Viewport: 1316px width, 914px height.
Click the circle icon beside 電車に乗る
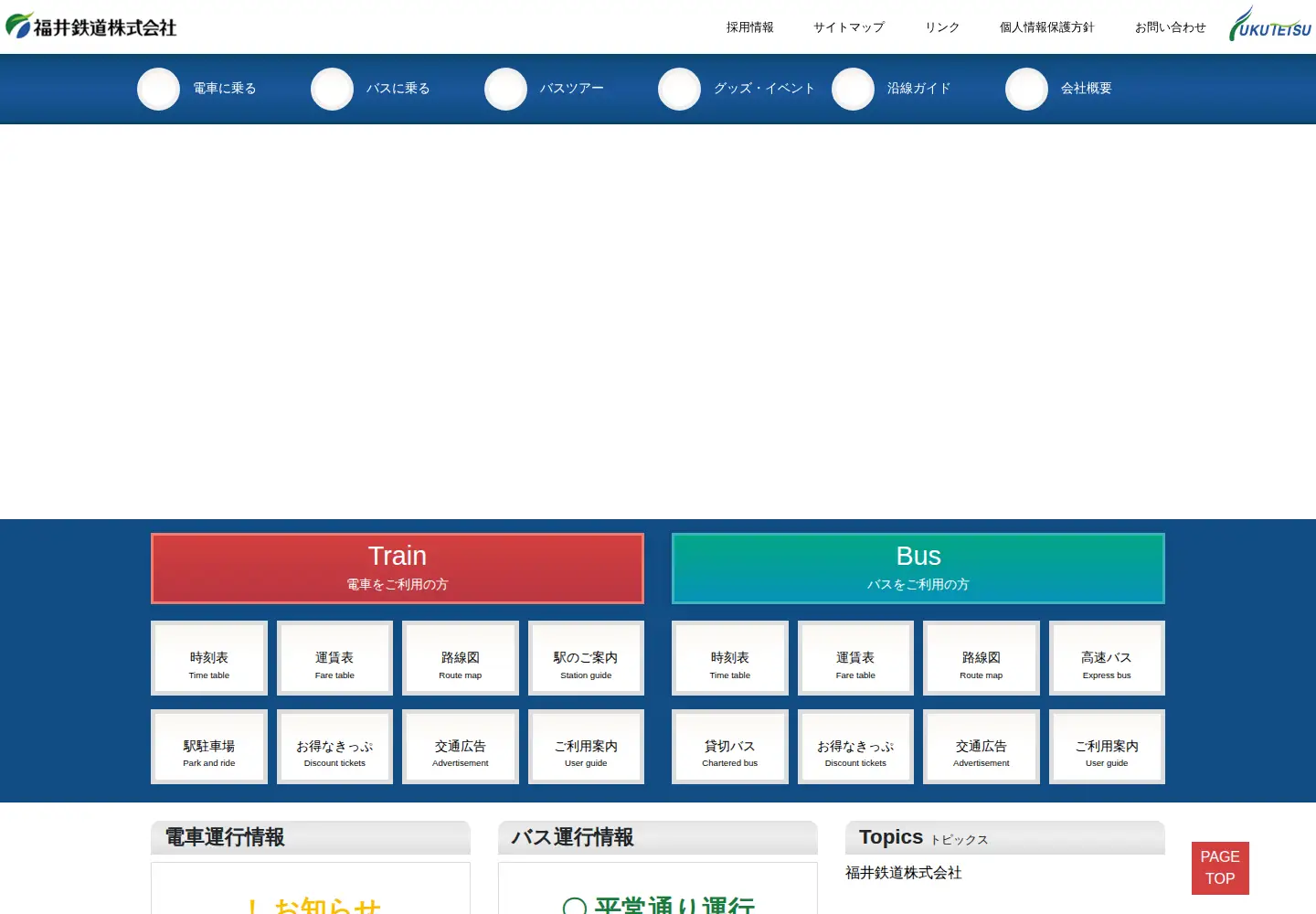[158, 89]
